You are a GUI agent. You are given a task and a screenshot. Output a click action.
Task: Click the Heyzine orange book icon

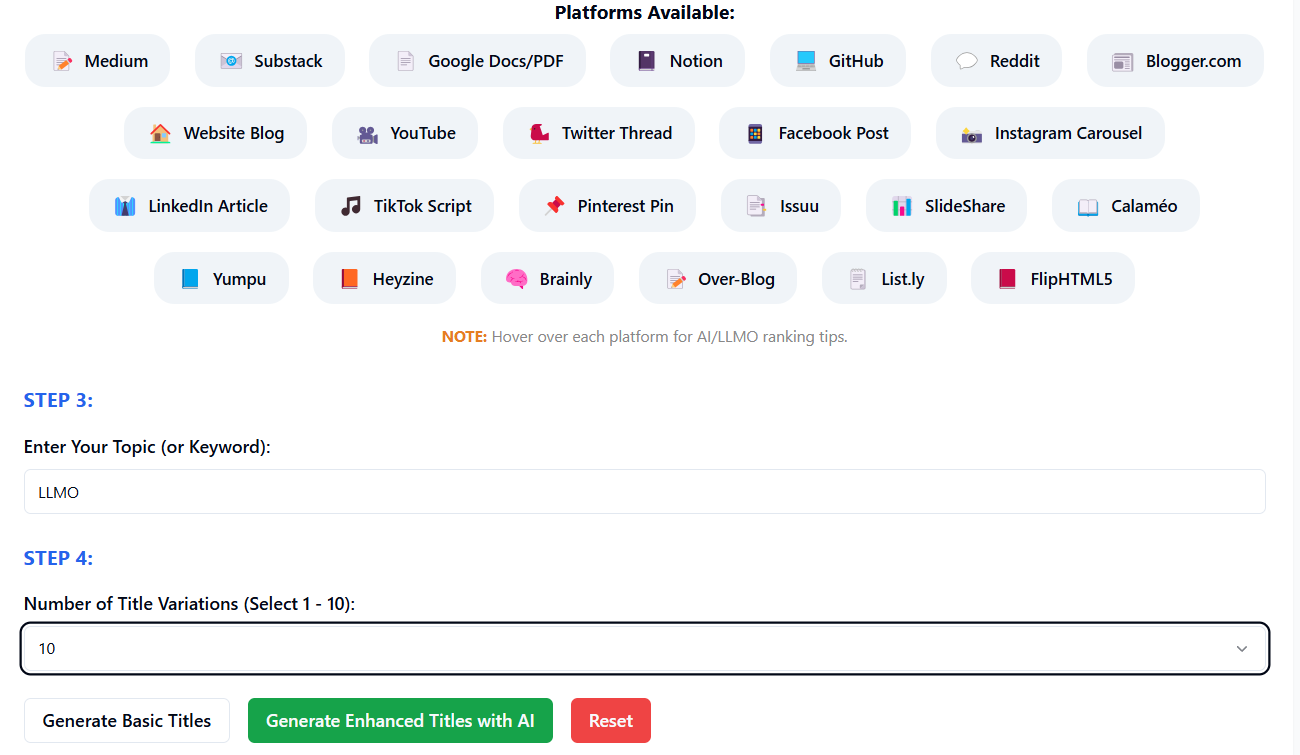coord(349,279)
